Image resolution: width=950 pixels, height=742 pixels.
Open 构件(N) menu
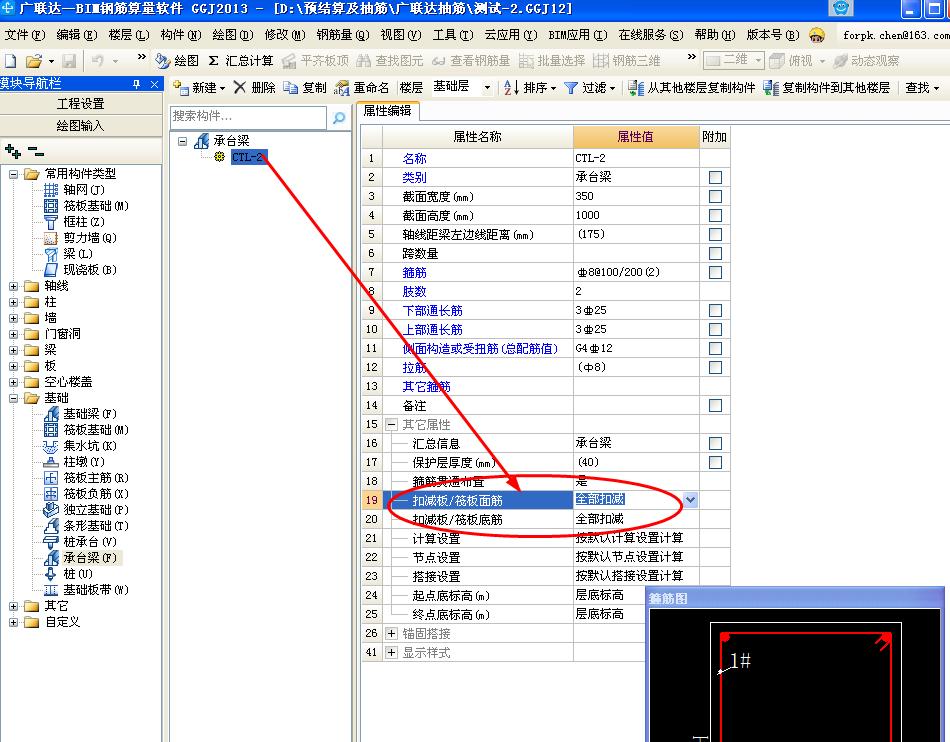point(181,35)
